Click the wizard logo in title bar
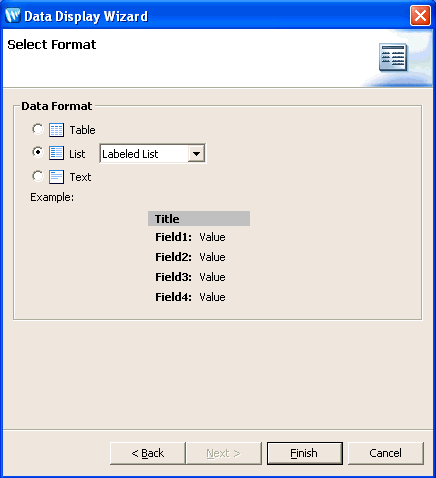 tap(13, 16)
